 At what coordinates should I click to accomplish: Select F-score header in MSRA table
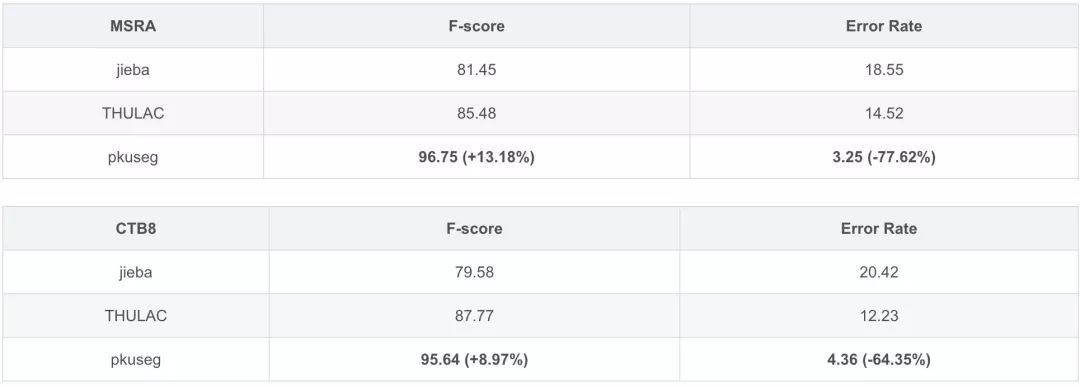click(x=477, y=26)
